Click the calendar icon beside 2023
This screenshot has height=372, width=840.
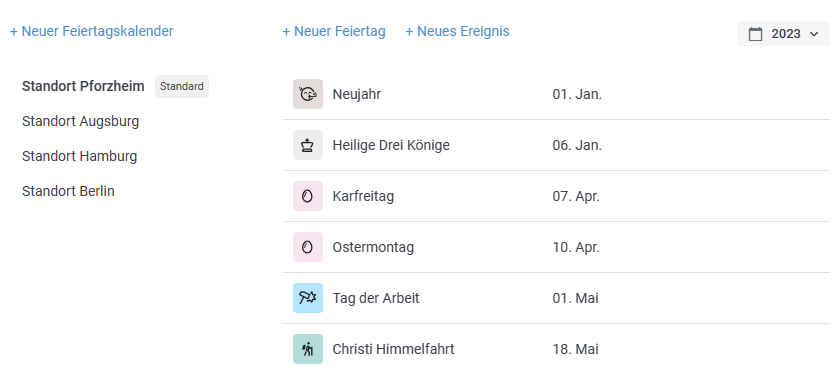[x=755, y=34]
